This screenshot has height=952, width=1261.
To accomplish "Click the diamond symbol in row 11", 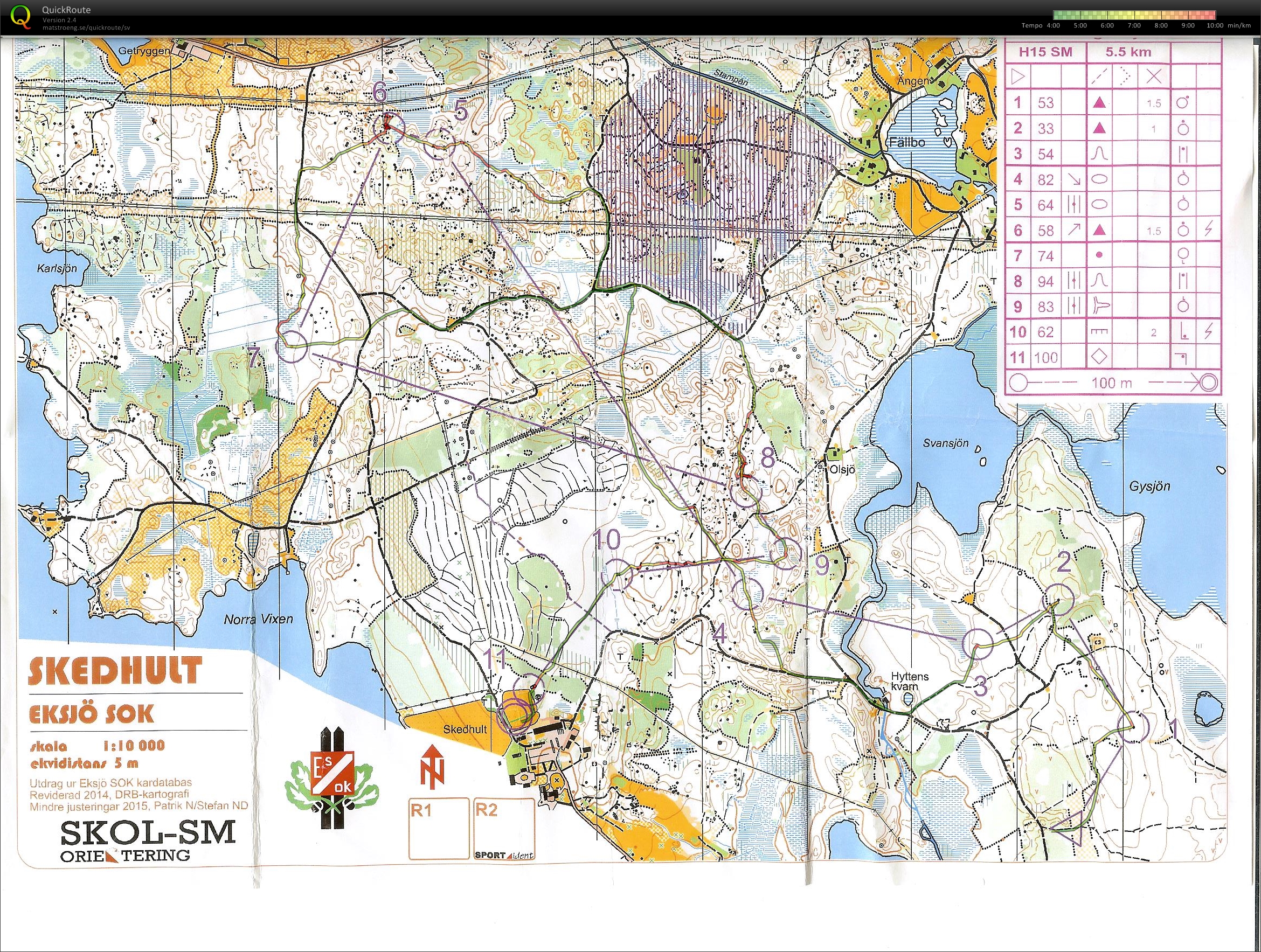I will pos(1100,357).
